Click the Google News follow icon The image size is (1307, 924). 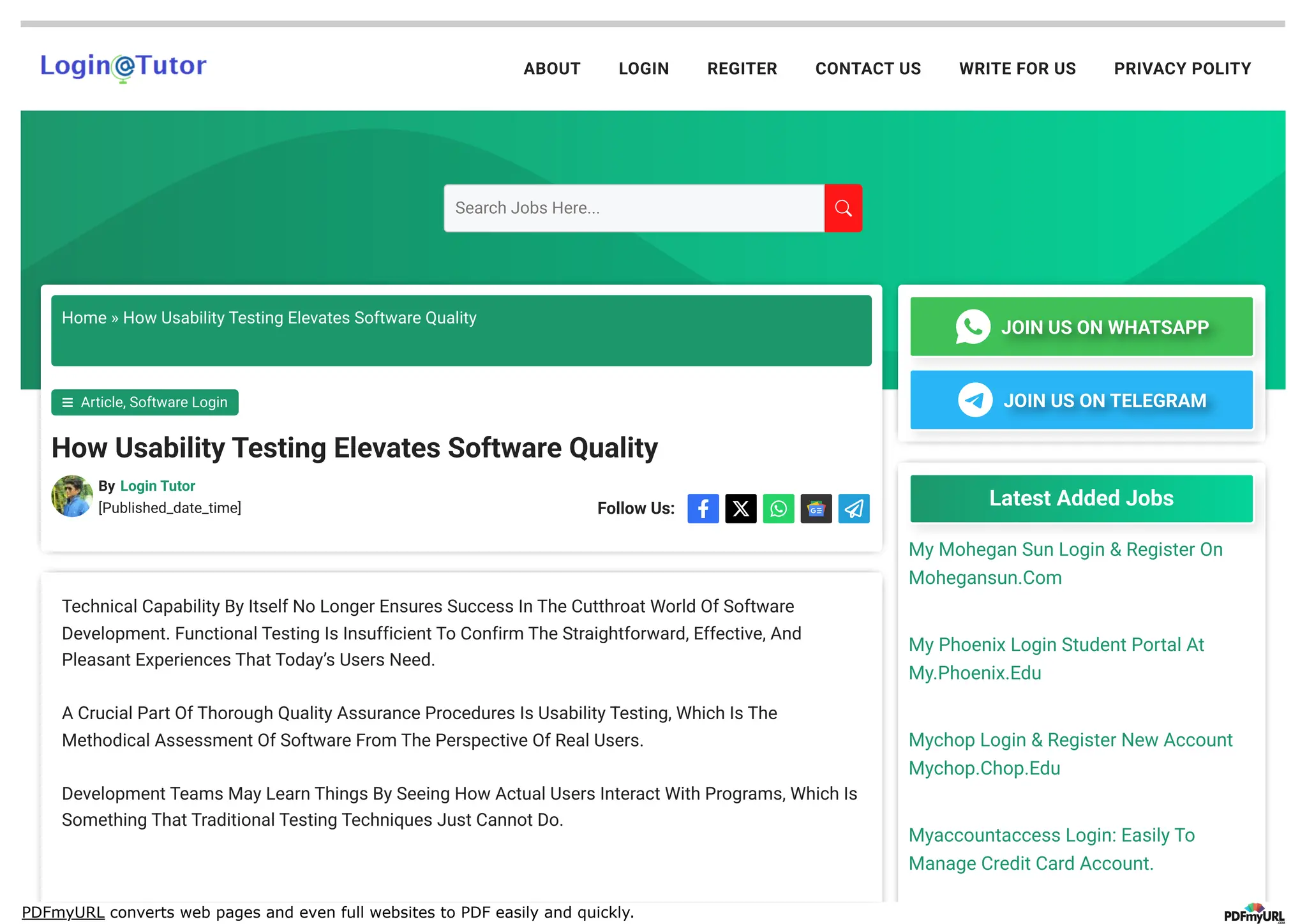(816, 509)
